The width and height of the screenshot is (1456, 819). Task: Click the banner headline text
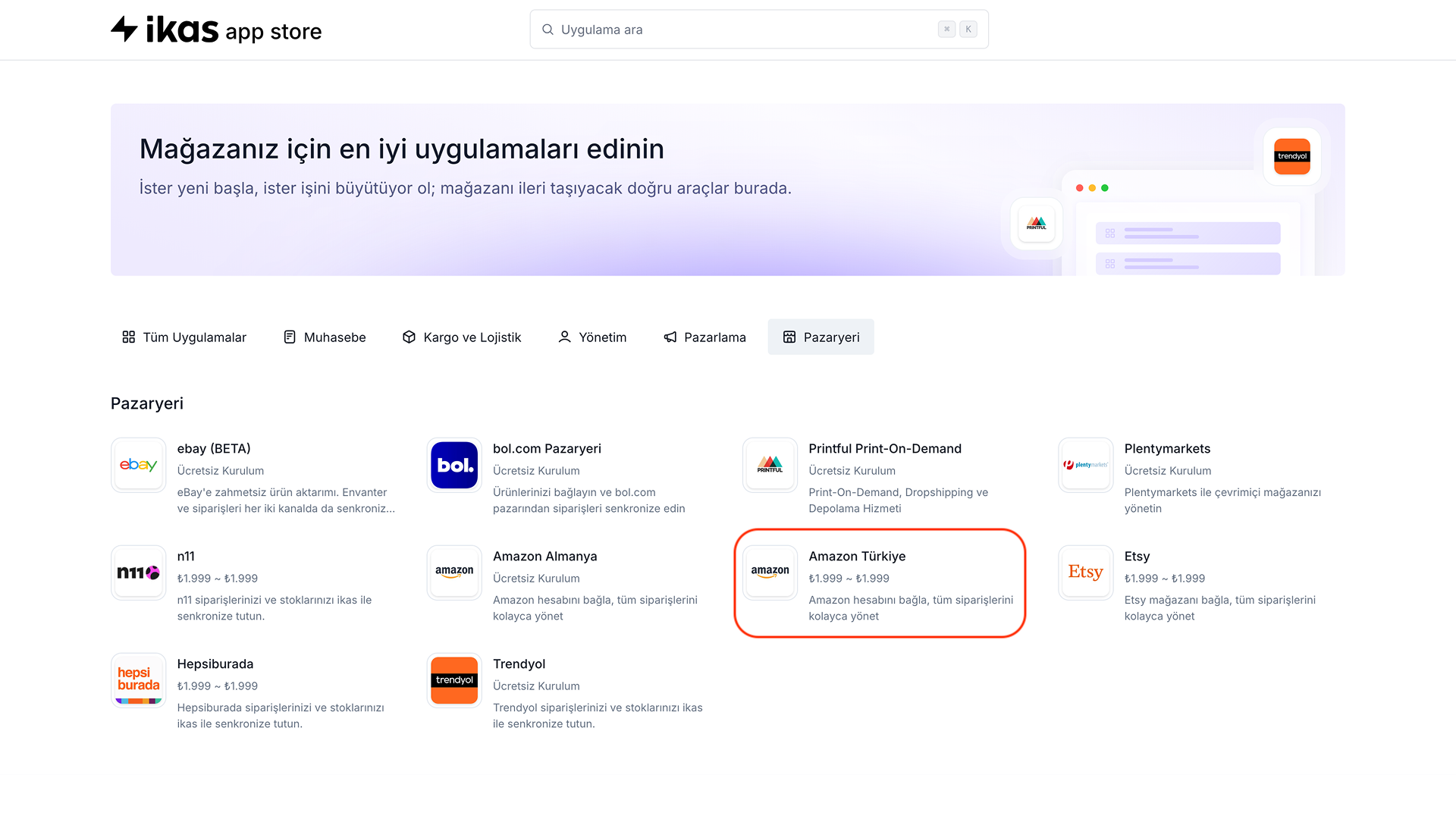click(x=401, y=149)
